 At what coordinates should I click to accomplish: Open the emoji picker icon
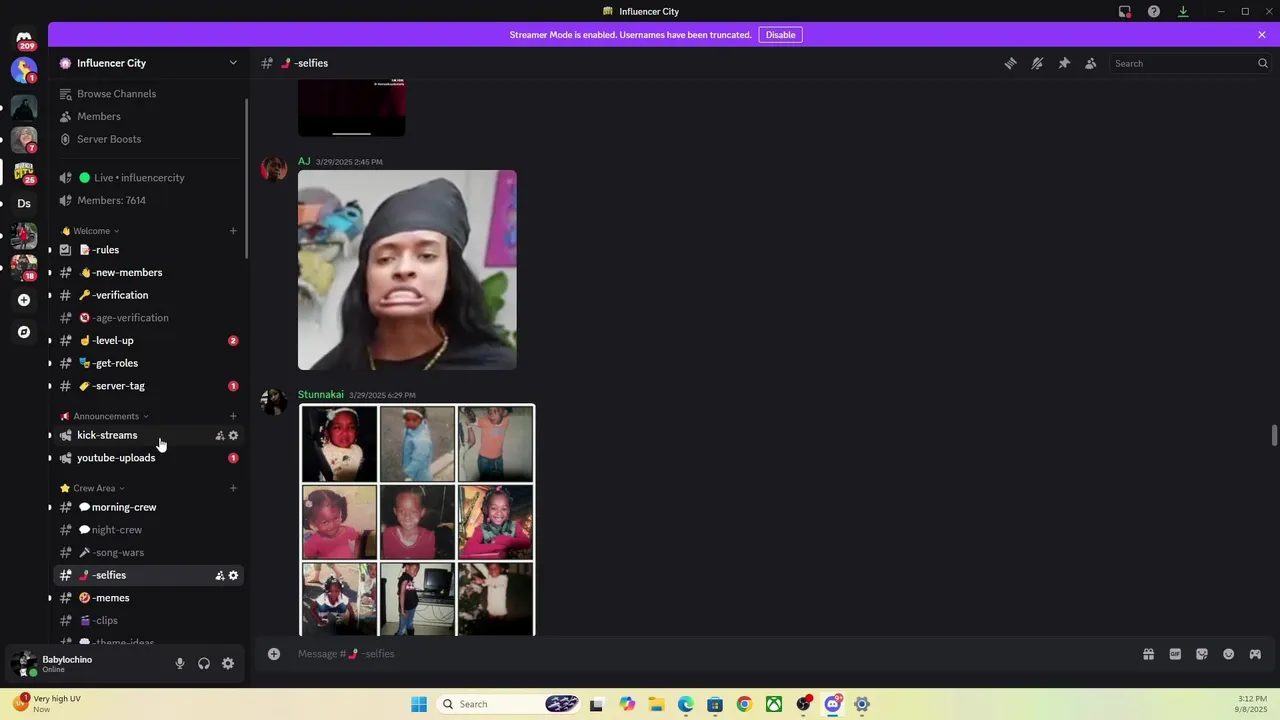pos(1229,654)
